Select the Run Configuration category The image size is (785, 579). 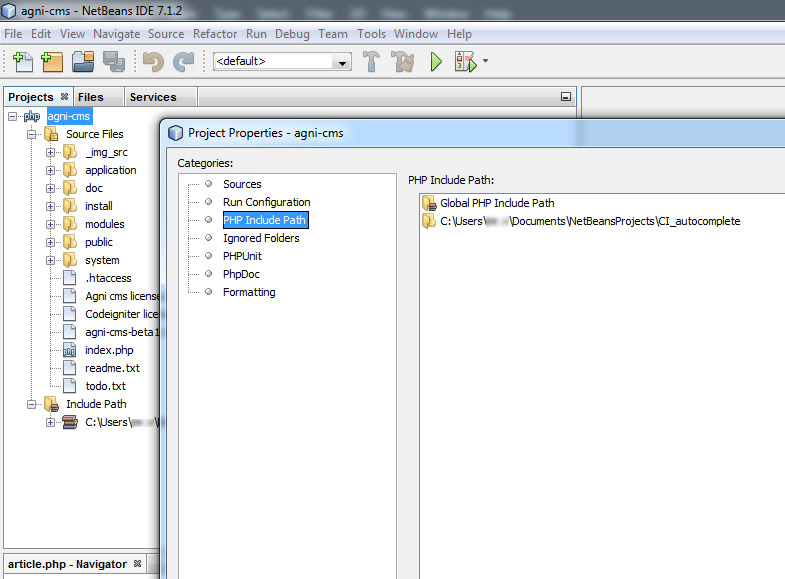(266, 202)
